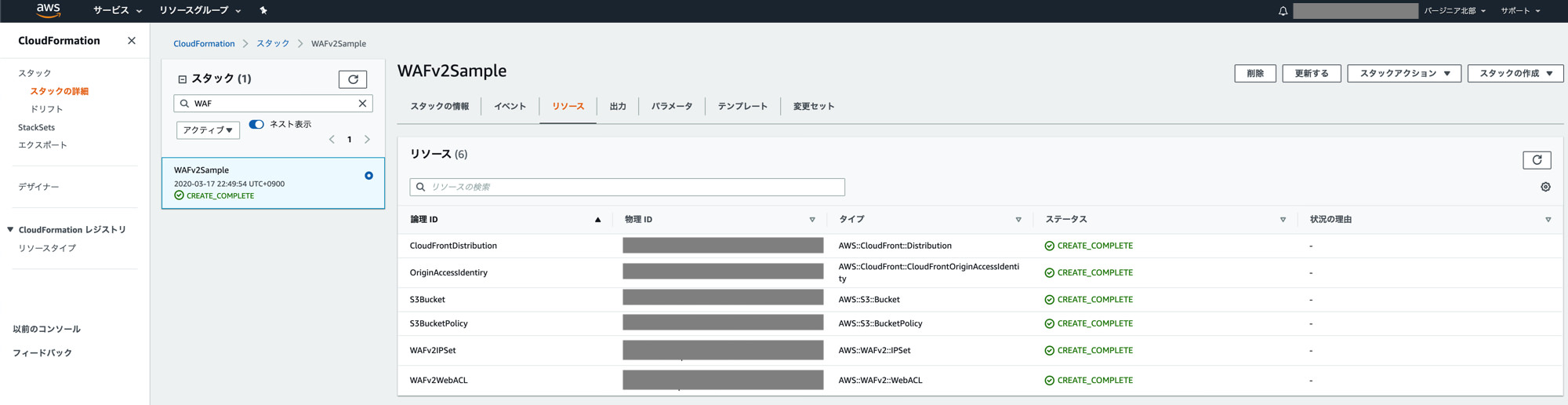Select S3BucketPolicy logical ID
This screenshot has height=405, width=1568.
click(438, 323)
